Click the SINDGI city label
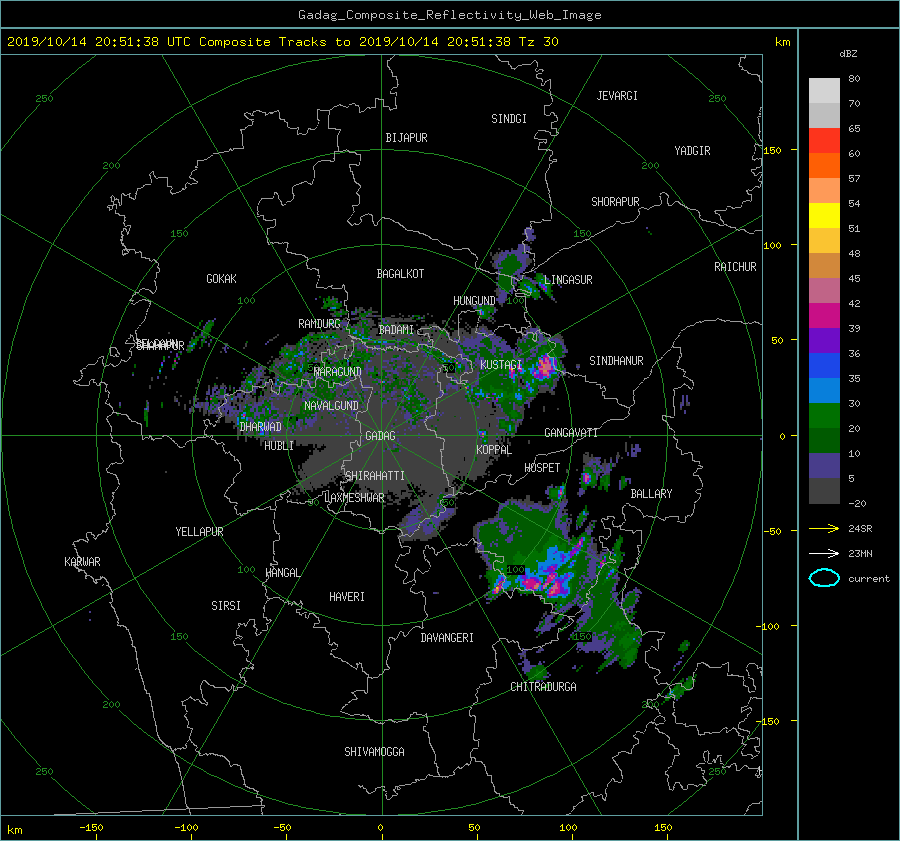Screen dimensions: 900x841 point(509,119)
